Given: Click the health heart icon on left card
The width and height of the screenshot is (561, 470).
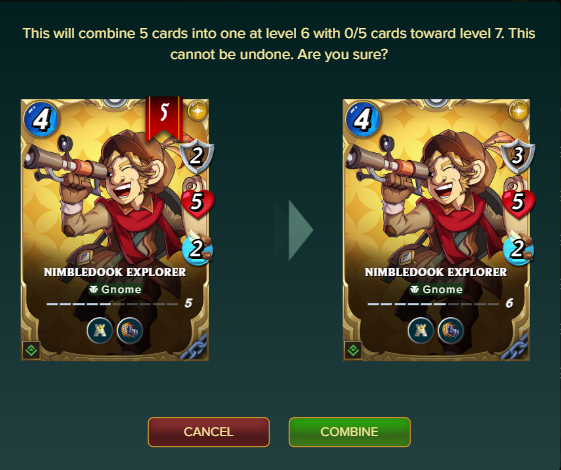Looking at the screenshot, I should (x=197, y=203).
